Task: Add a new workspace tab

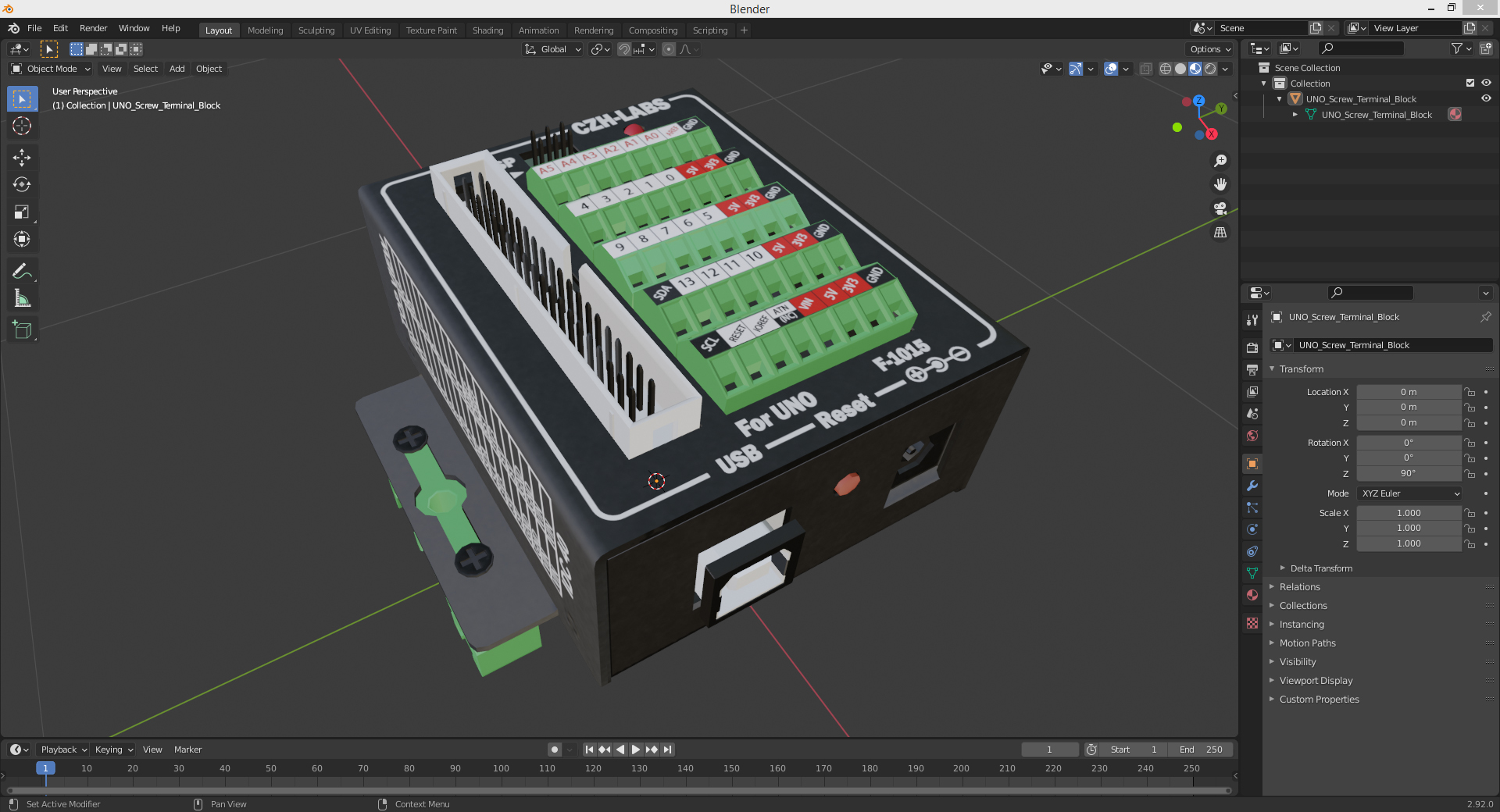Action: click(x=744, y=30)
